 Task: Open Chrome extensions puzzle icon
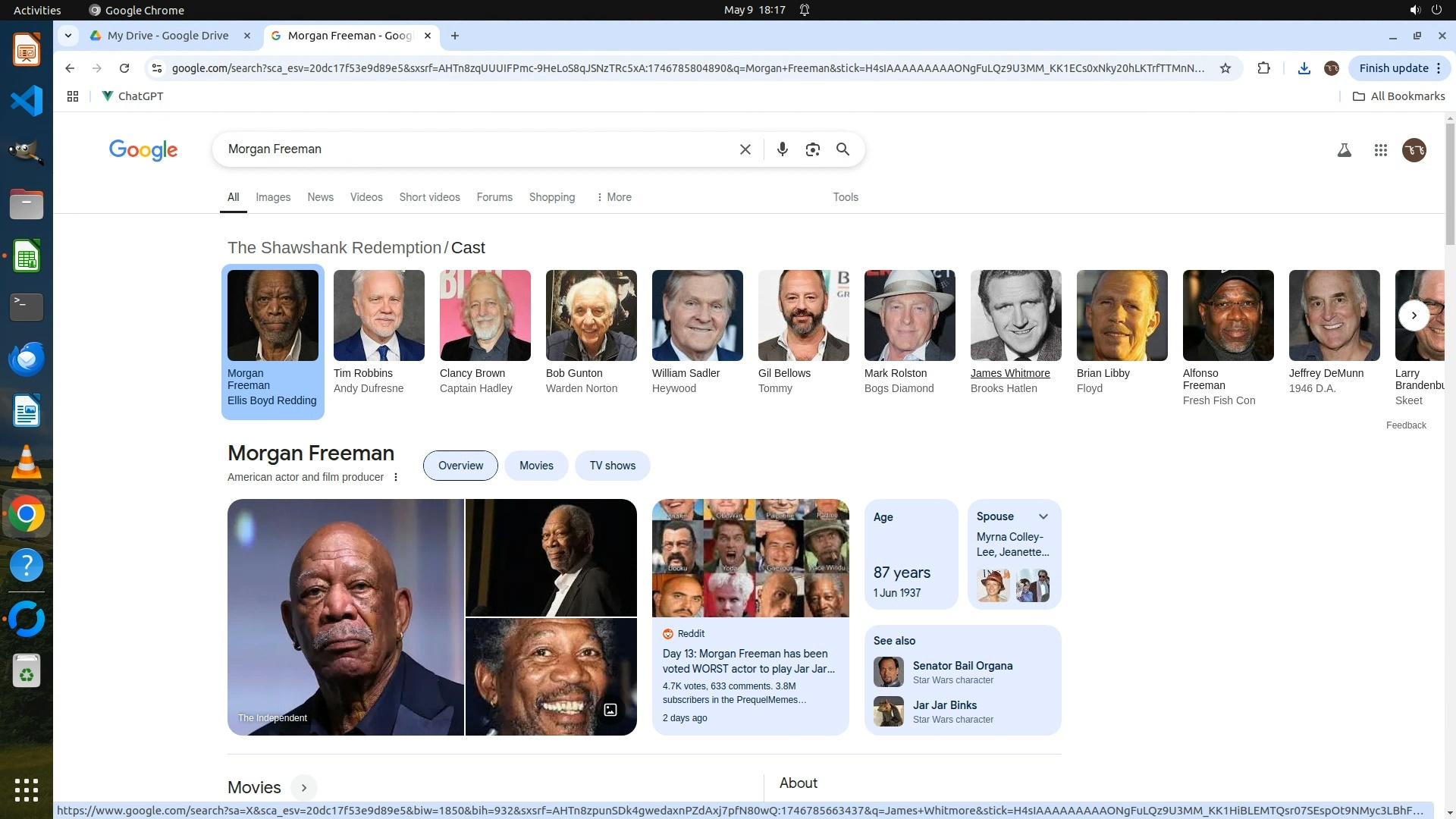(x=1263, y=68)
